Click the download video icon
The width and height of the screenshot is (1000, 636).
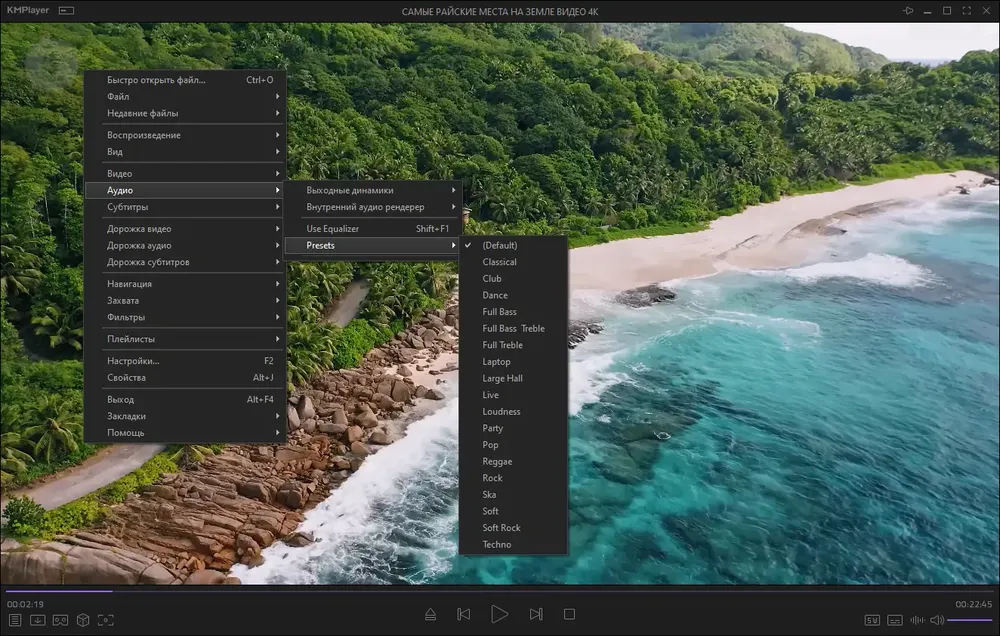(38, 620)
